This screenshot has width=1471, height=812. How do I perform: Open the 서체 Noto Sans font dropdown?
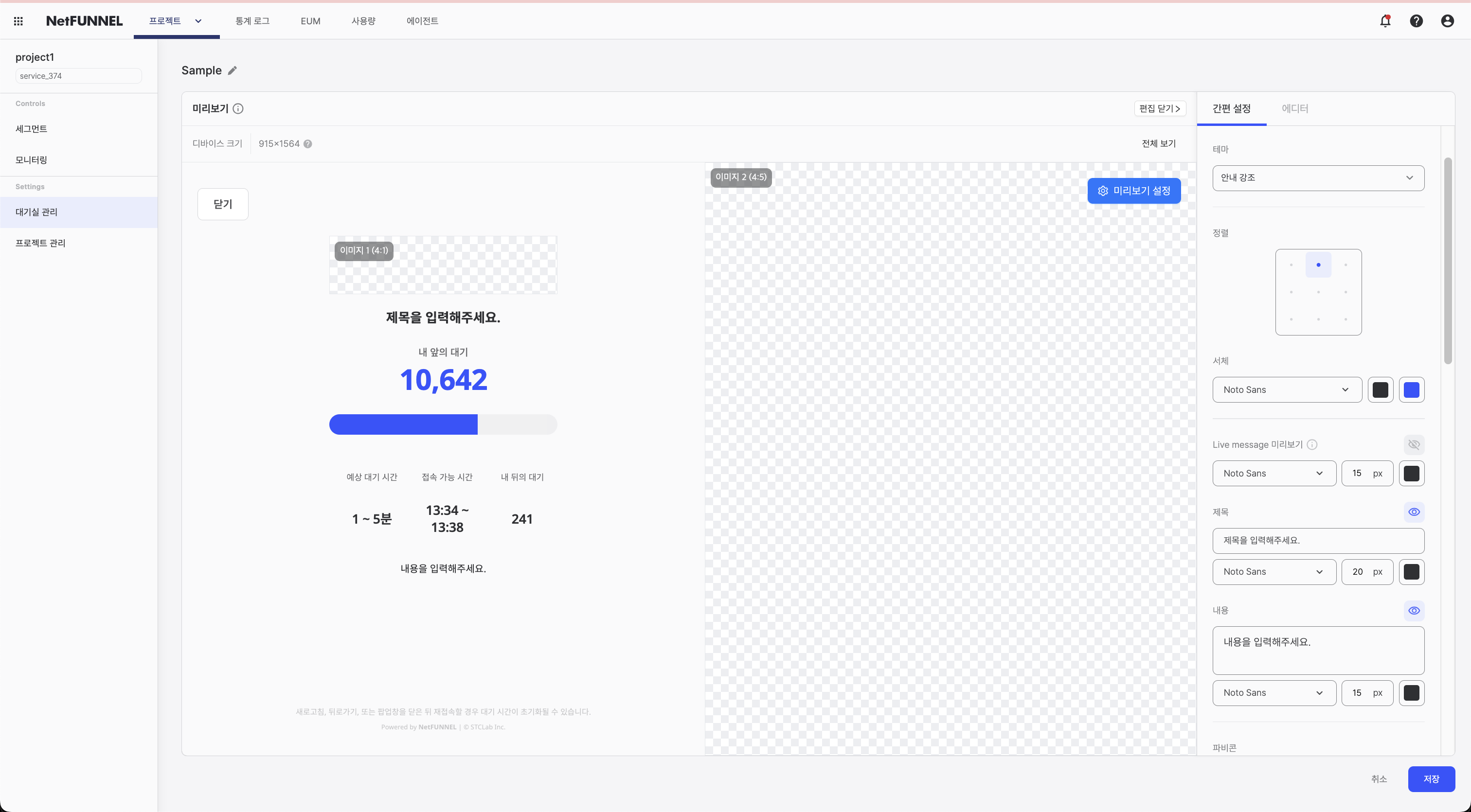tap(1287, 390)
